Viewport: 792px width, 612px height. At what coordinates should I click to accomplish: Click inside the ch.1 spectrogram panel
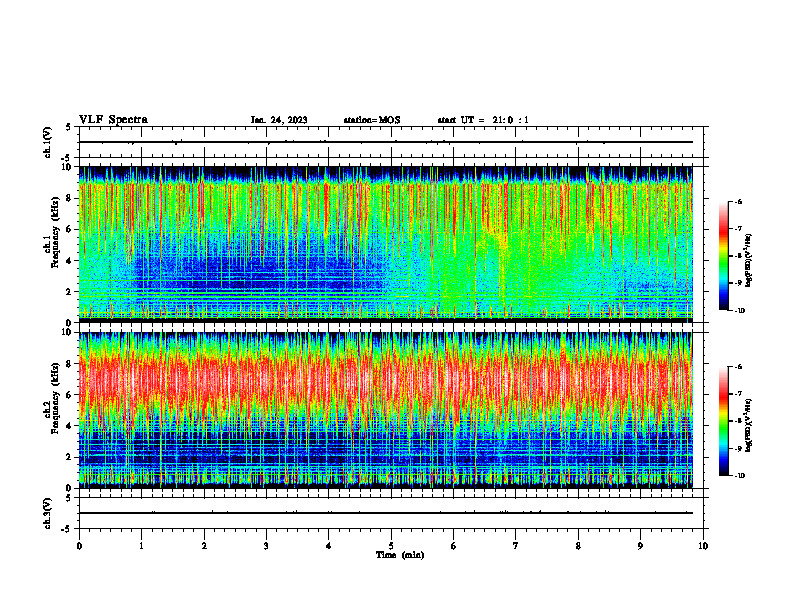tap(386, 244)
